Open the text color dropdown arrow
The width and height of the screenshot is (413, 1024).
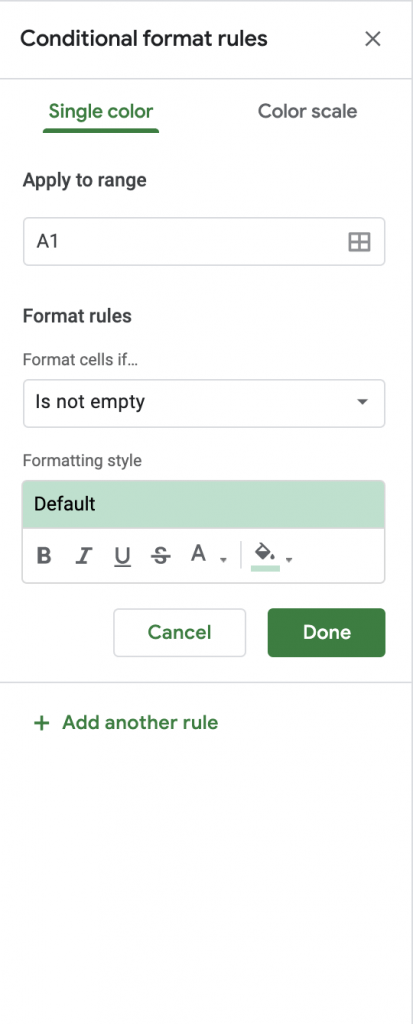coord(223,560)
